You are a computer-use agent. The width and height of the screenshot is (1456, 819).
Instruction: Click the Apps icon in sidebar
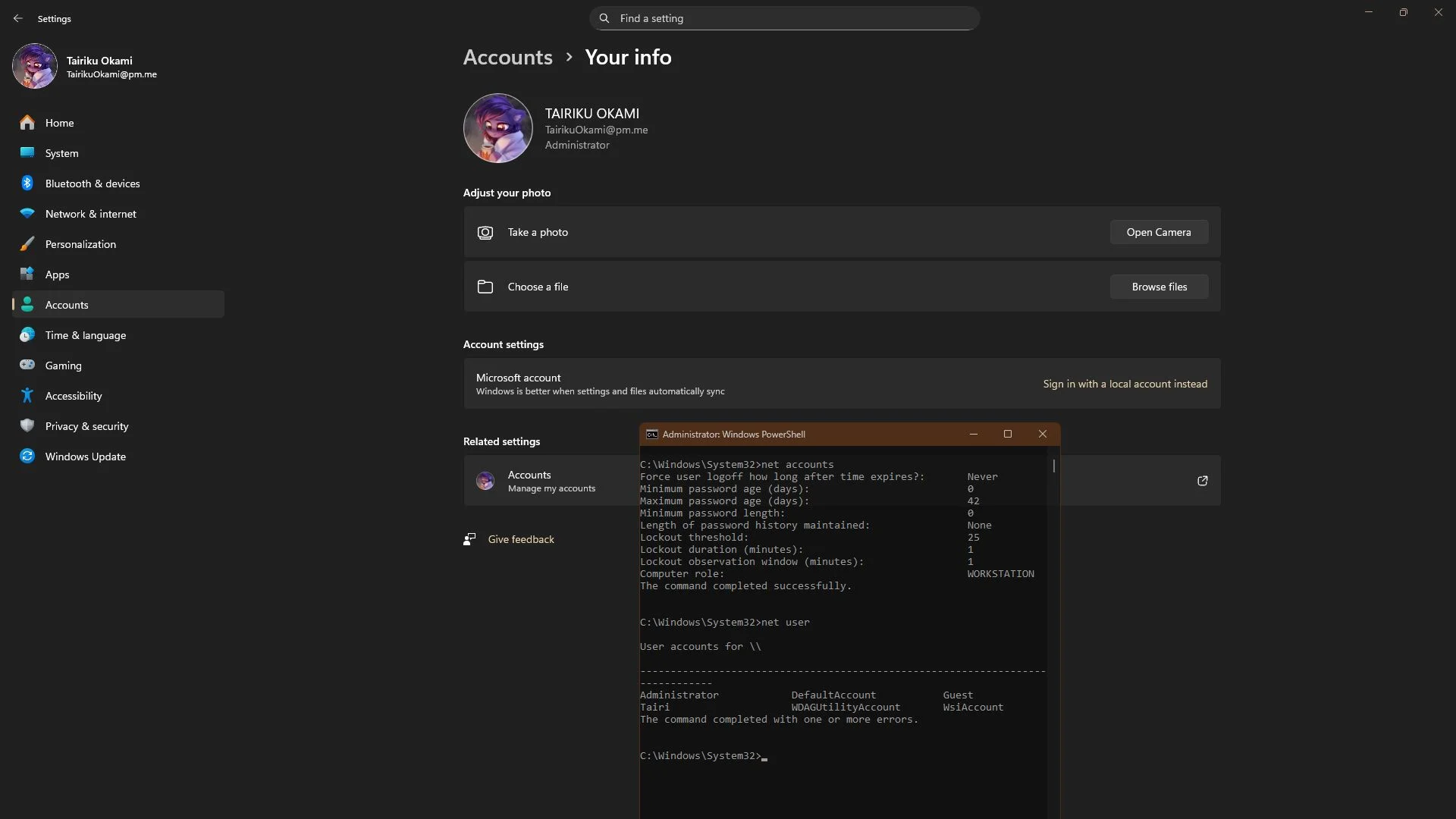27,275
